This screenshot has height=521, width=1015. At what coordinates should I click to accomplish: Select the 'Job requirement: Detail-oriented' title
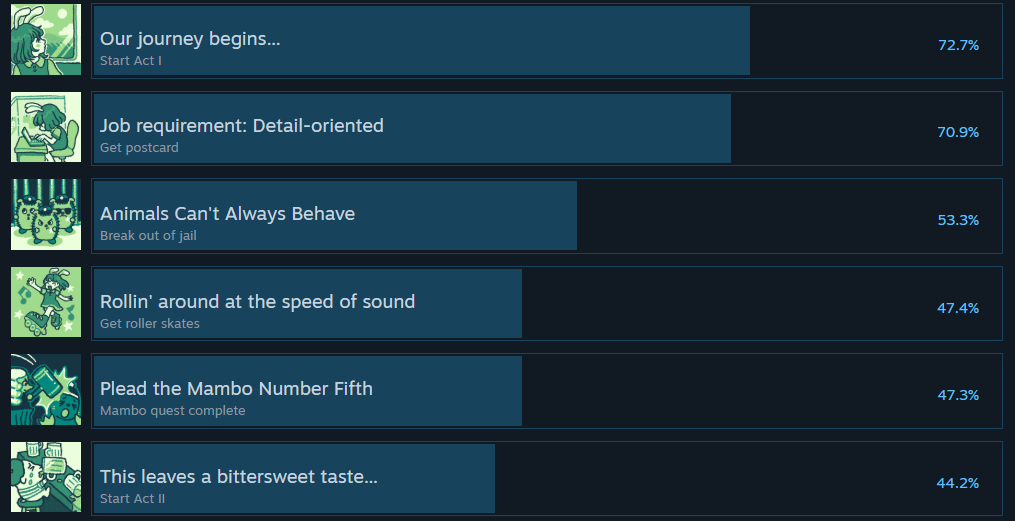242,126
